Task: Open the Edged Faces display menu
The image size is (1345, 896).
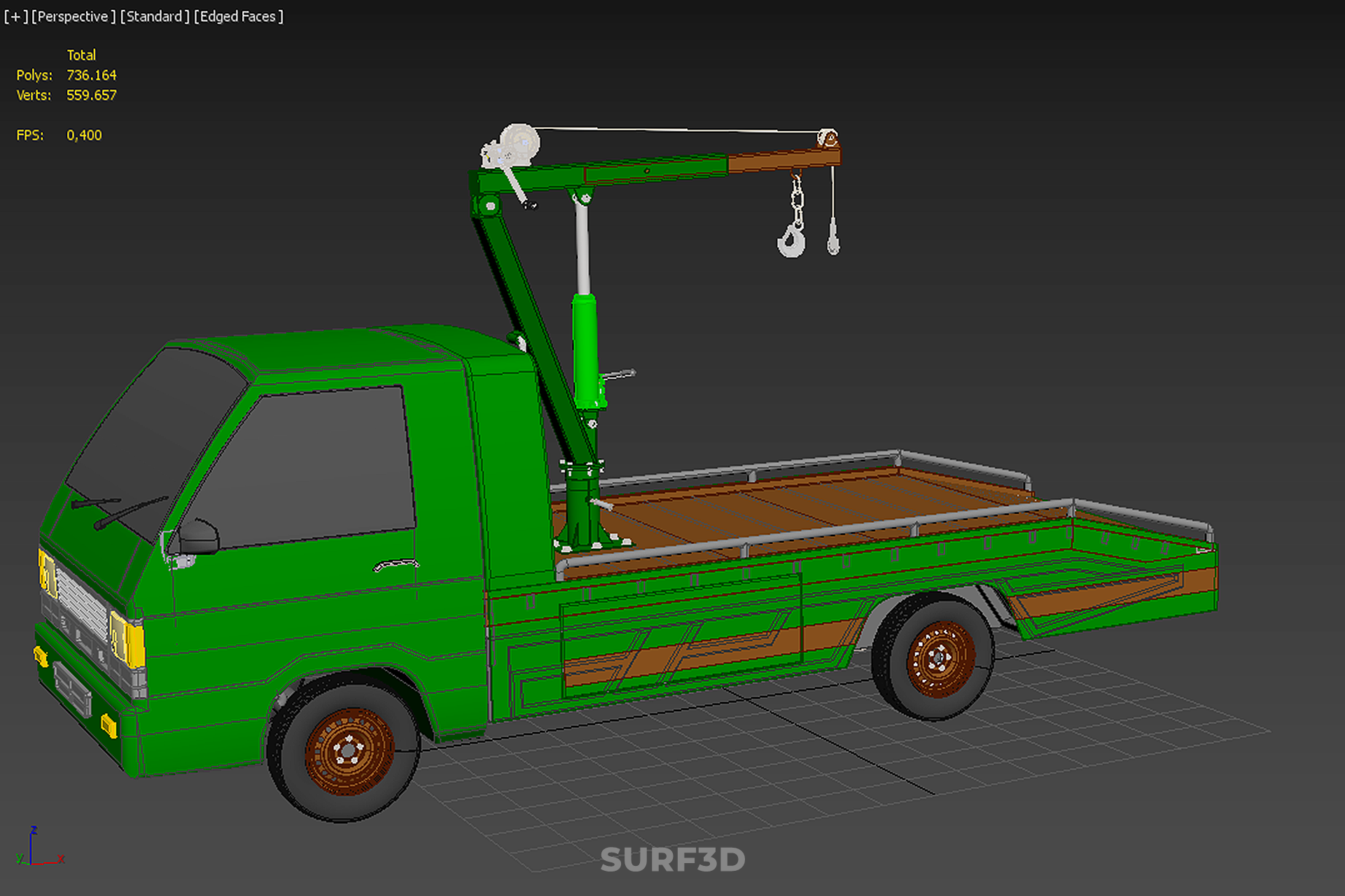Action: click(x=238, y=16)
